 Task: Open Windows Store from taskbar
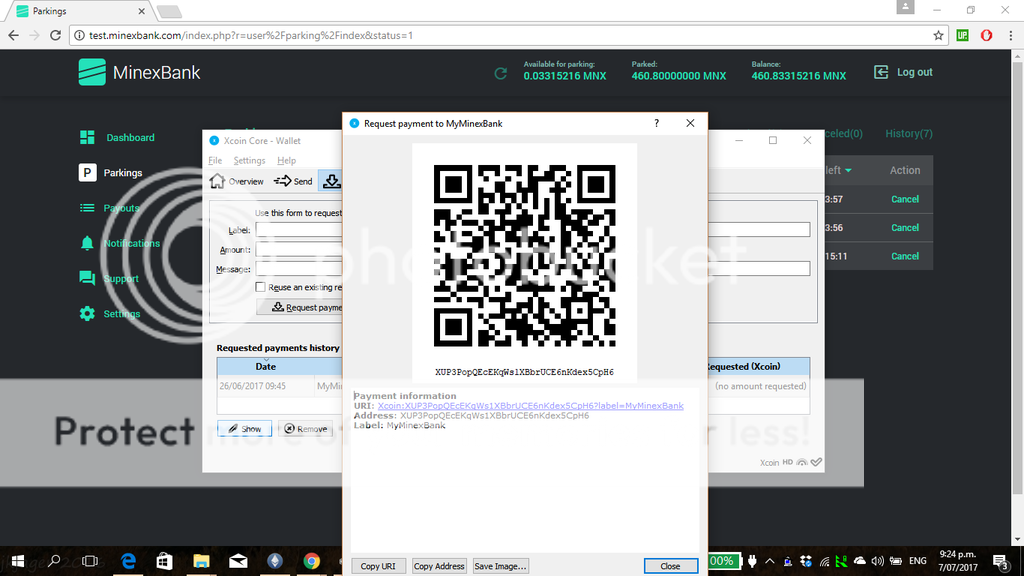(165, 561)
